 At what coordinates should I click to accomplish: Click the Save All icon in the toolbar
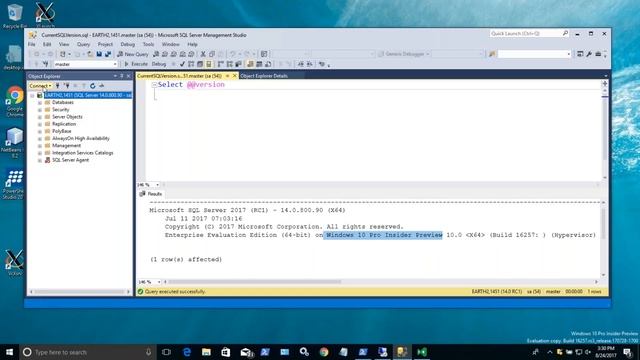[108, 54]
